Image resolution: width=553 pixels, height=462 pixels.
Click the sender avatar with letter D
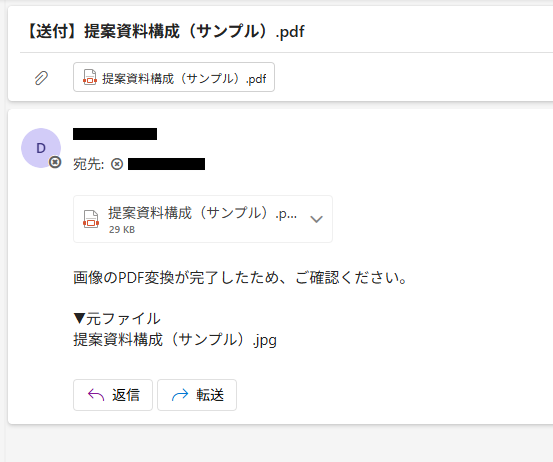point(41,148)
